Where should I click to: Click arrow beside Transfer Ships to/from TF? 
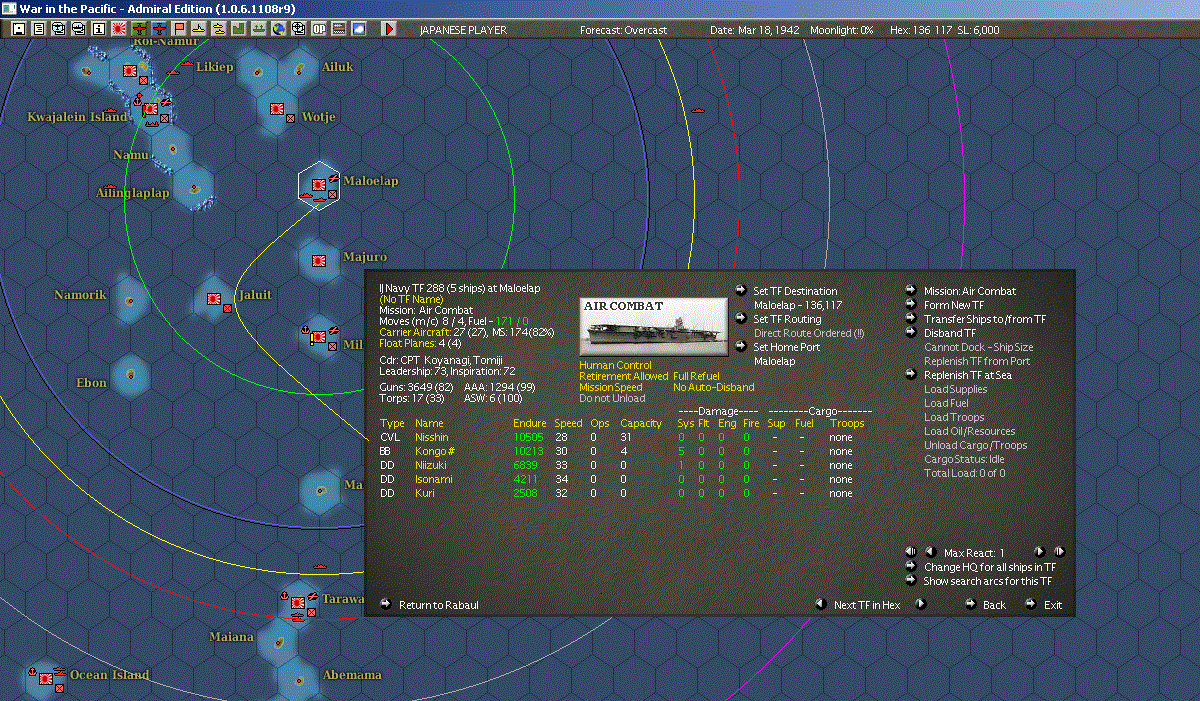point(911,319)
